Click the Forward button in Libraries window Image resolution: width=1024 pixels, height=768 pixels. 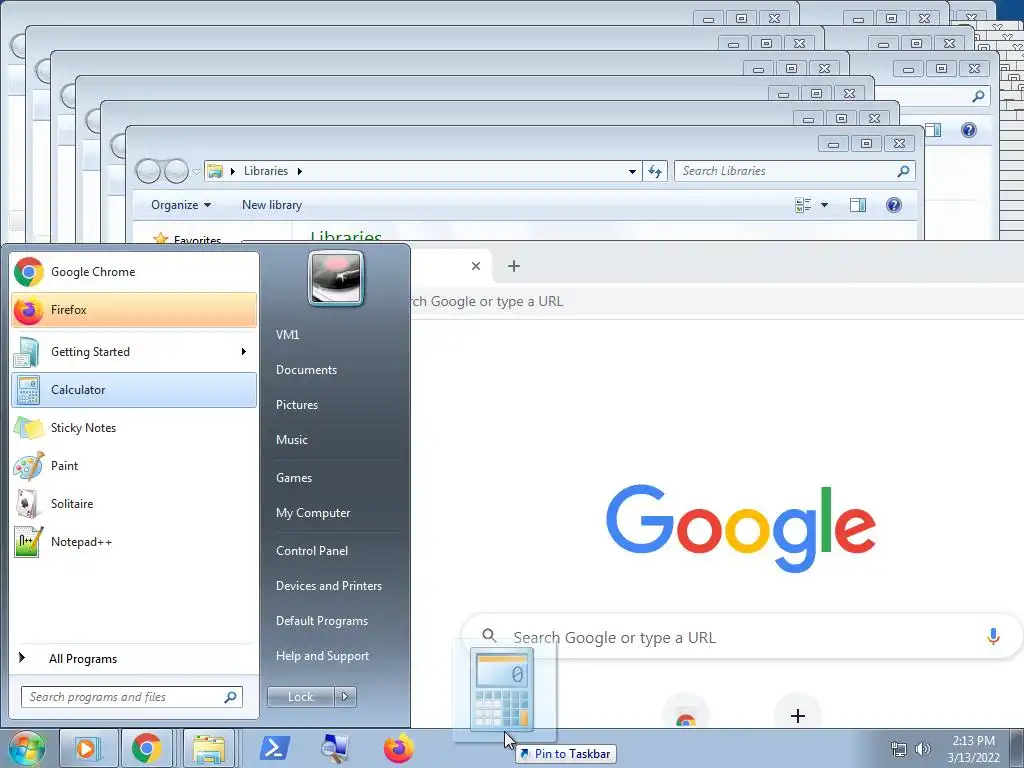coord(176,171)
